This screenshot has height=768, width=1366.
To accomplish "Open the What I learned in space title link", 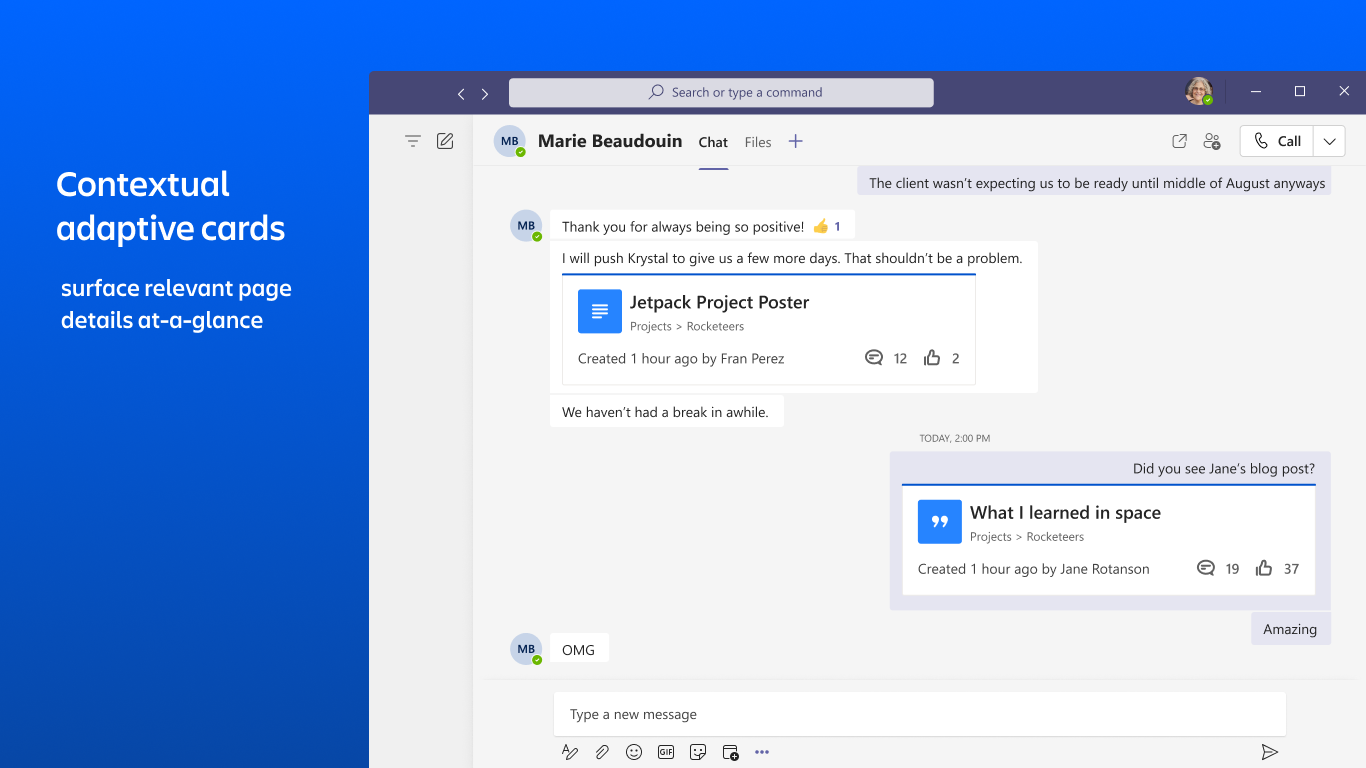I will coord(1065,512).
